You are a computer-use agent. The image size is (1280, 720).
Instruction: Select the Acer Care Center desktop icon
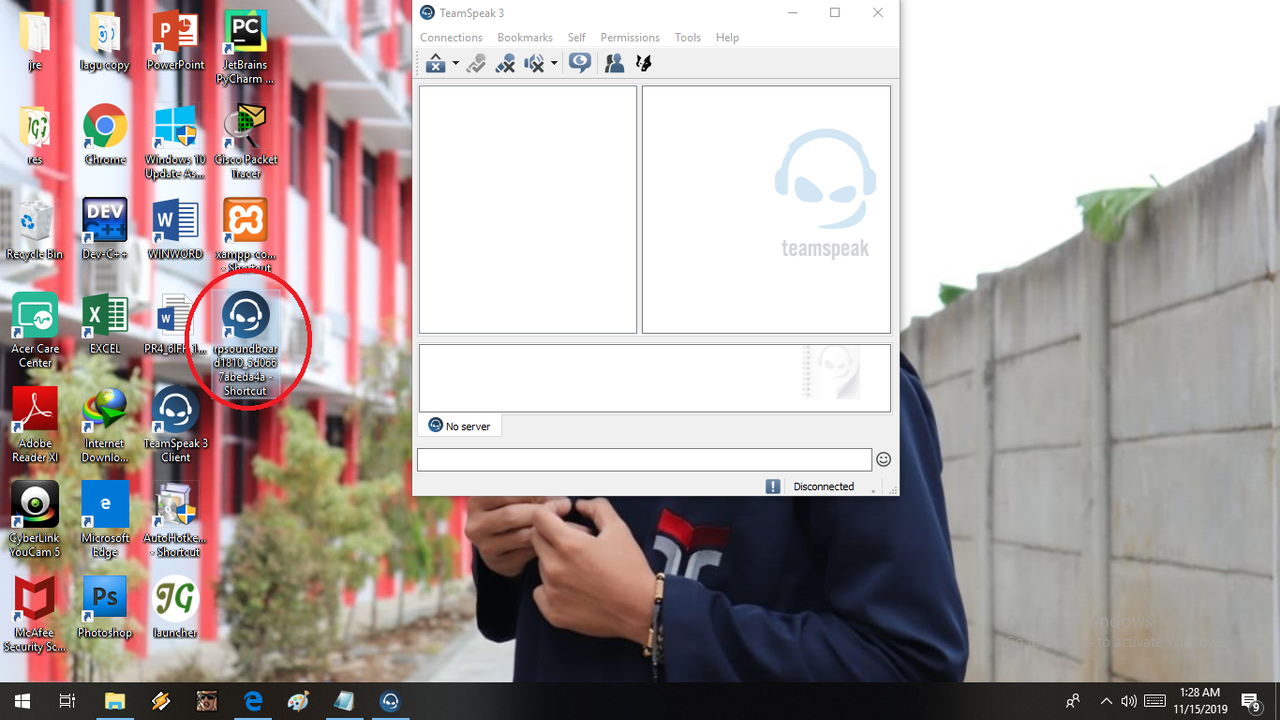pyautogui.click(x=35, y=331)
